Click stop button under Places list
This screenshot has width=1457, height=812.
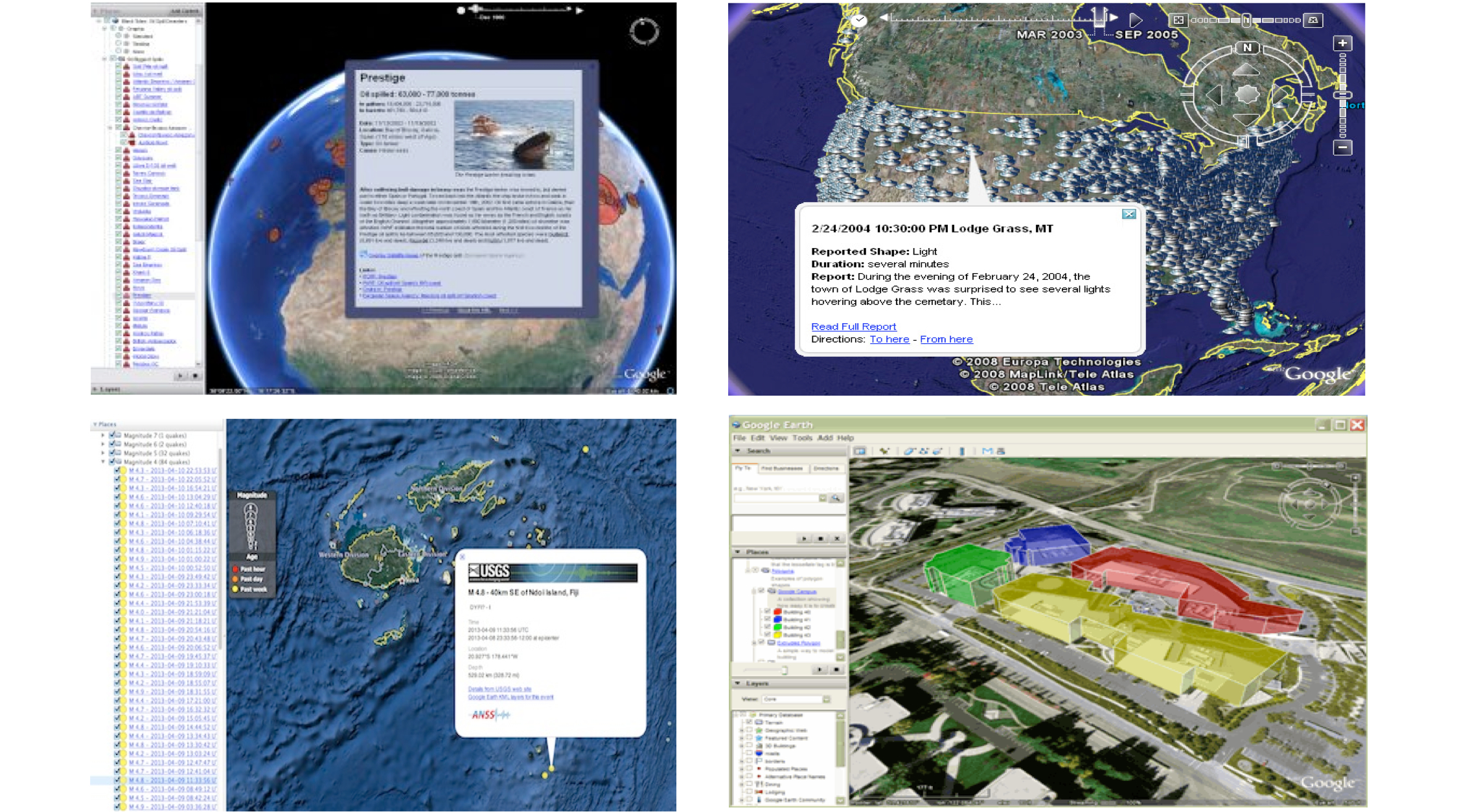coord(836,670)
